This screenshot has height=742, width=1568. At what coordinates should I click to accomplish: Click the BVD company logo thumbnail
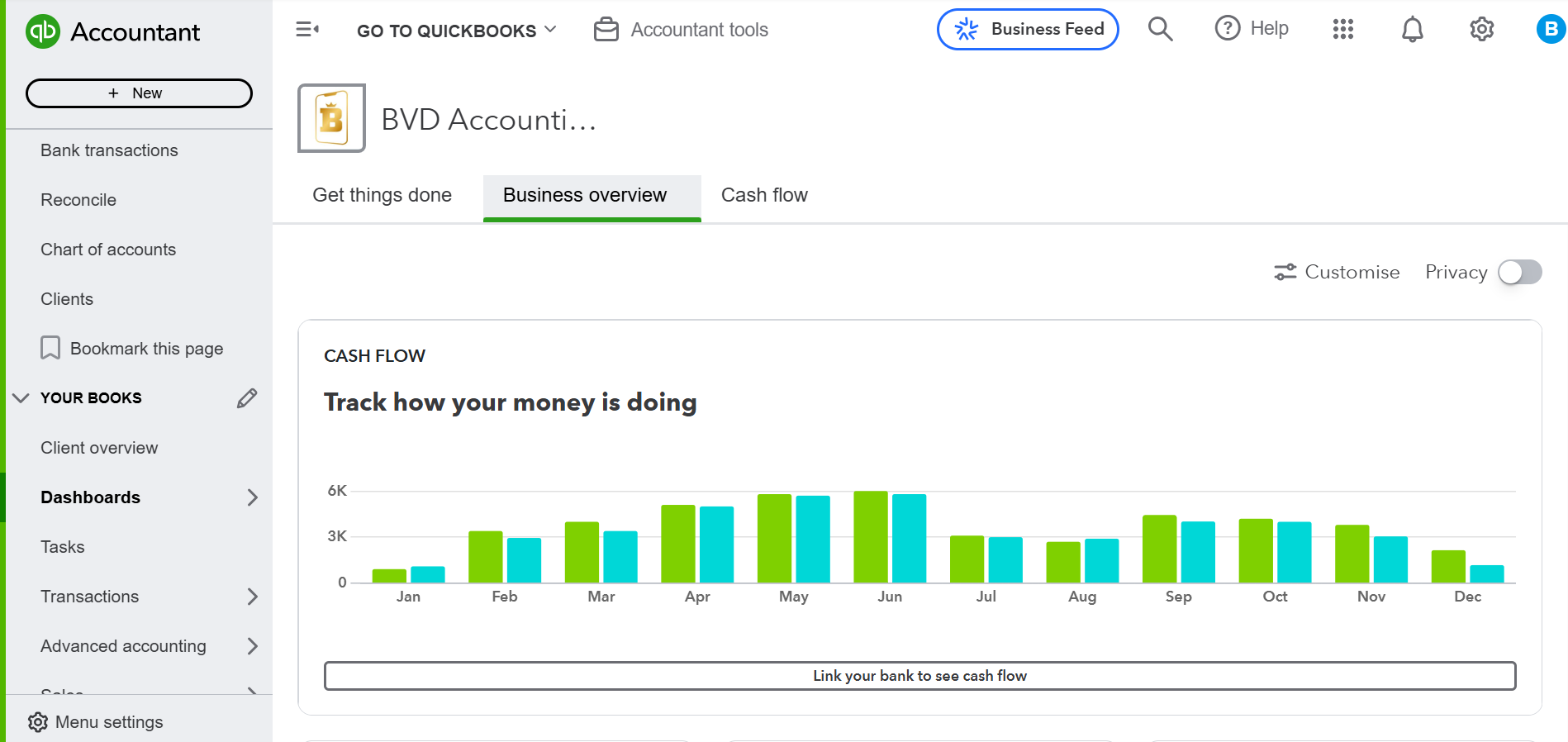pyautogui.click(x=331, y=118)
